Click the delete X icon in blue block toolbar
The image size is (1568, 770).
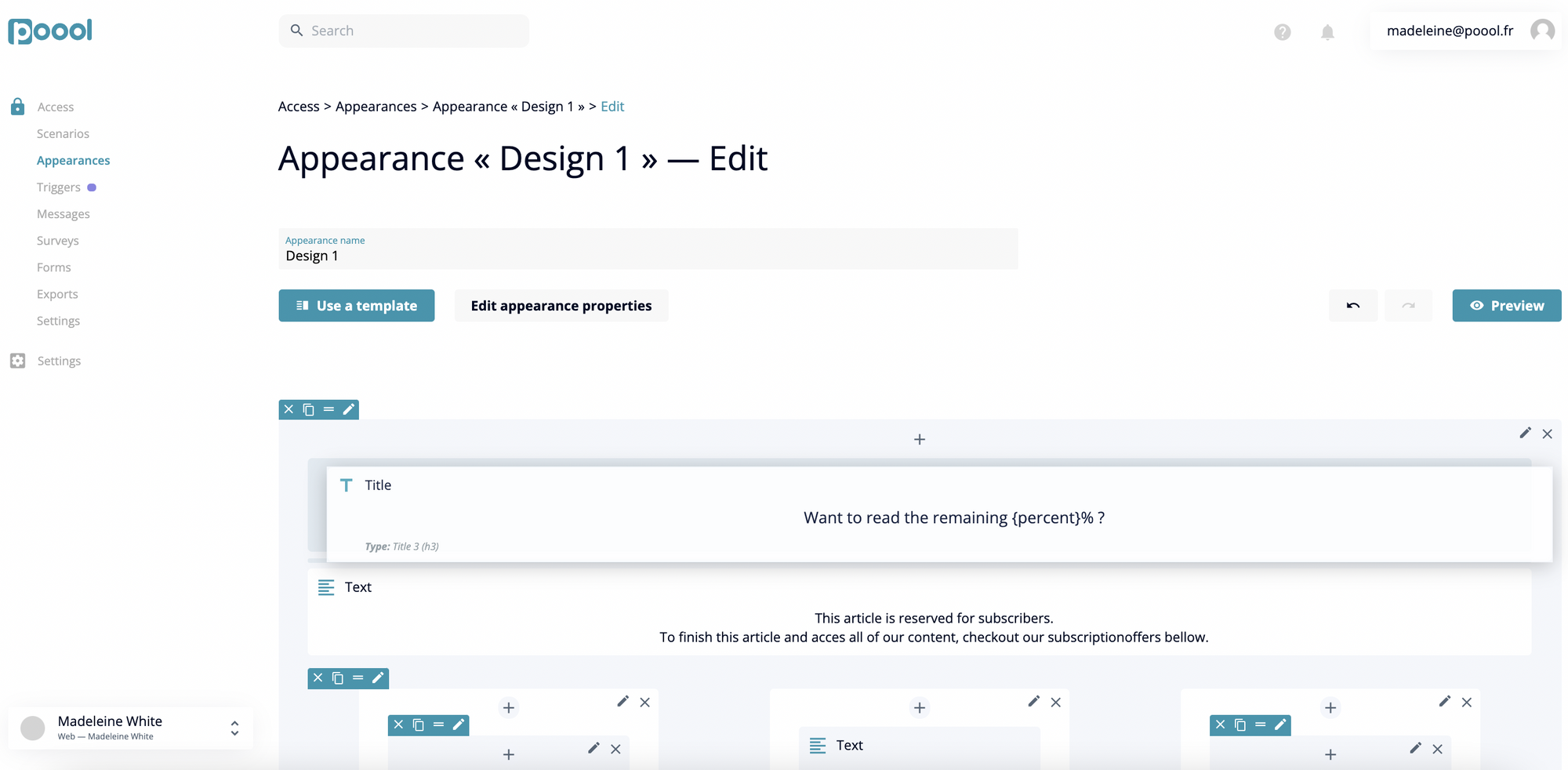289,409
